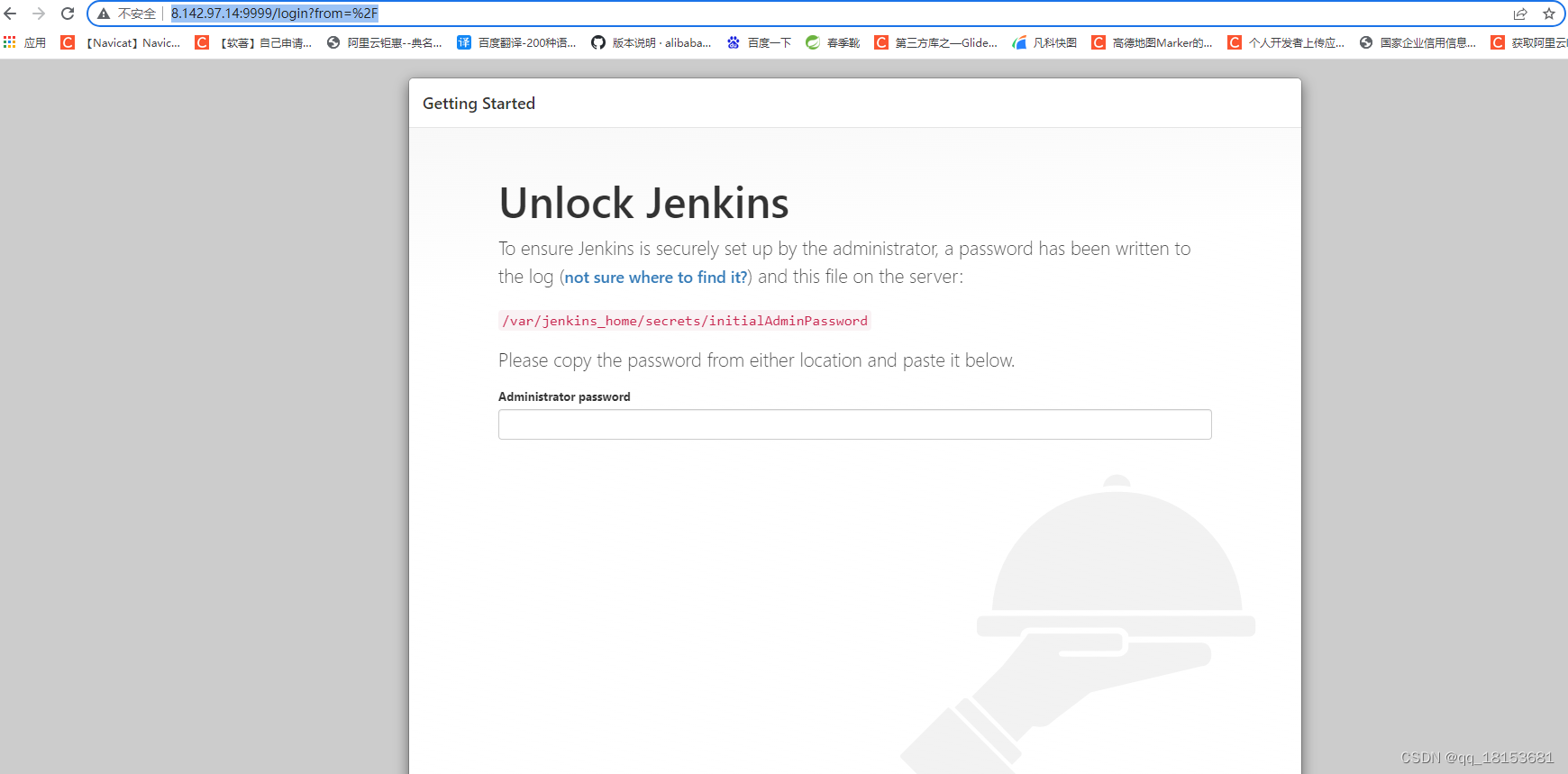
Task: Bookmark this page with the star icon
Action: tap(1549, 14)
